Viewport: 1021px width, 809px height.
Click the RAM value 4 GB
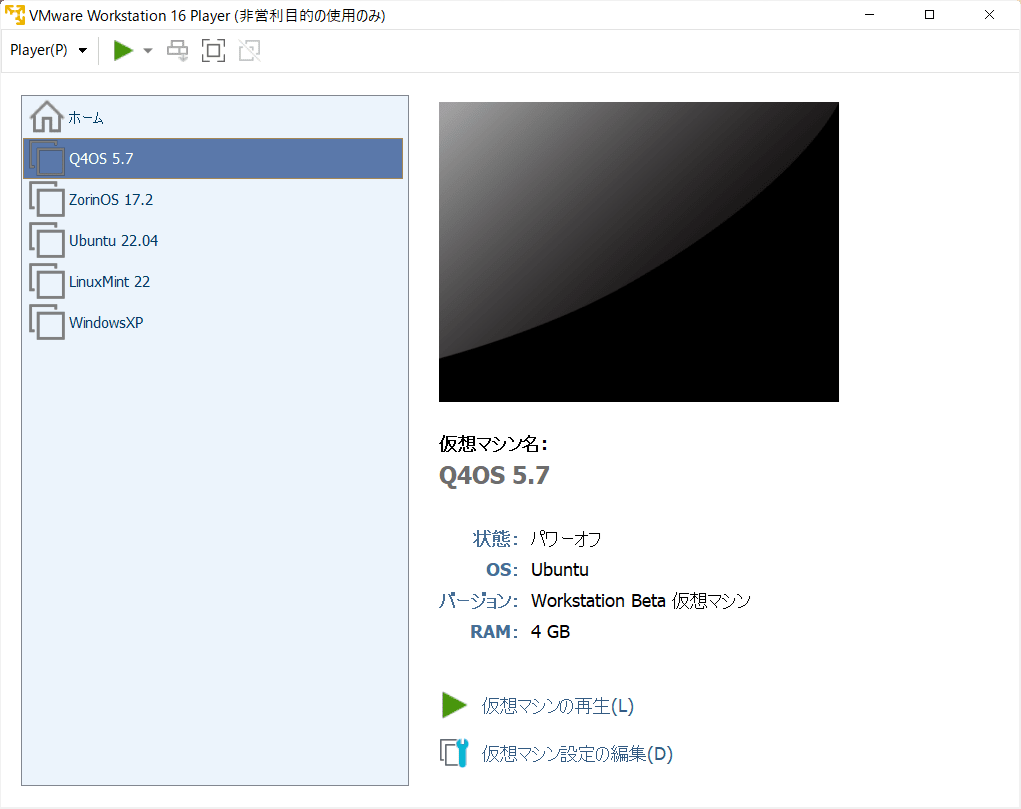tap(550, 631)
